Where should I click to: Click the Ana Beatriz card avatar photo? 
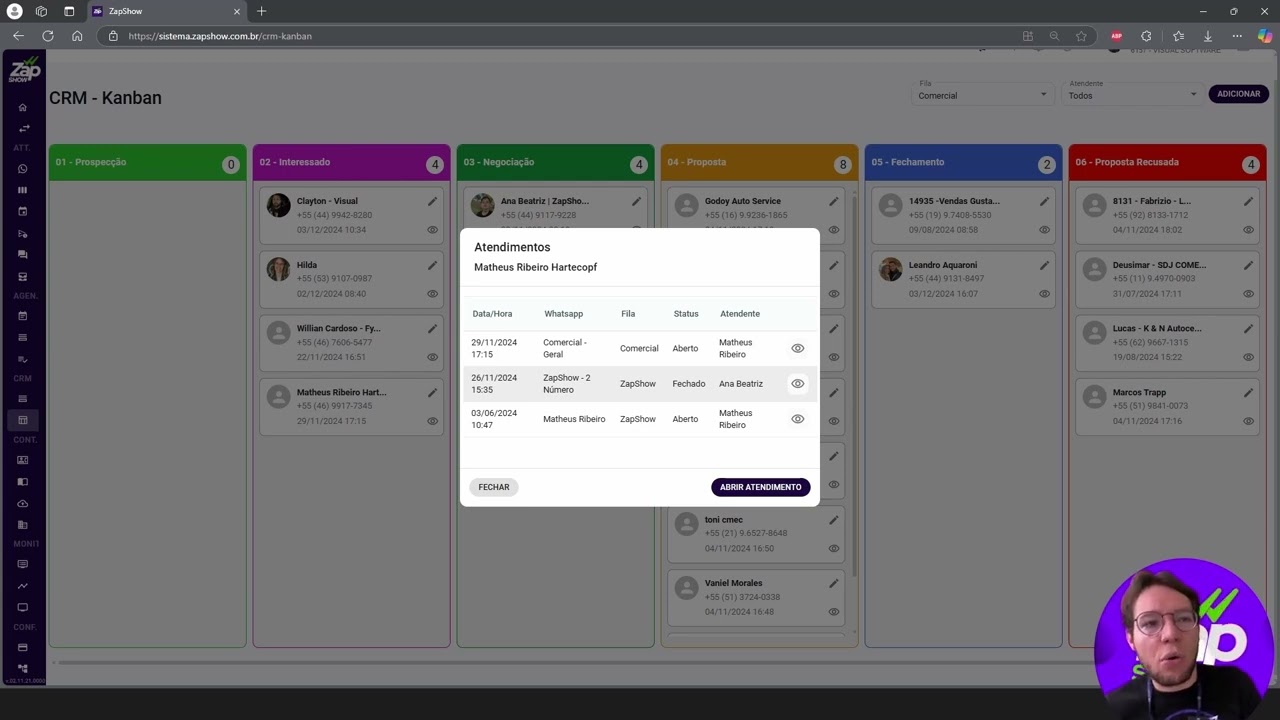click(482, 206)
